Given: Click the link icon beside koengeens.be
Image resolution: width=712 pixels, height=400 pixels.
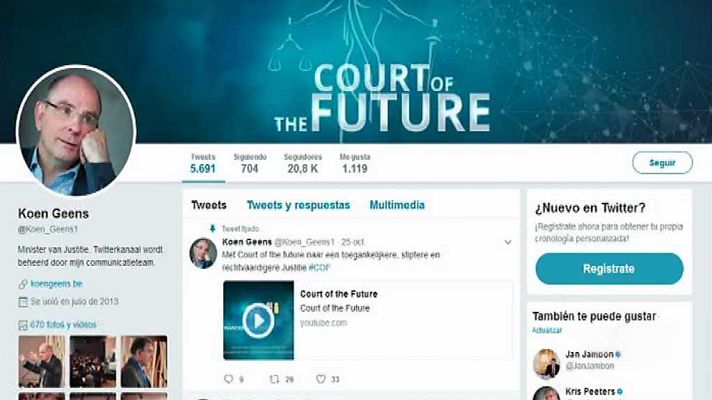Looking at the screenshot, I should pos(23,284).
